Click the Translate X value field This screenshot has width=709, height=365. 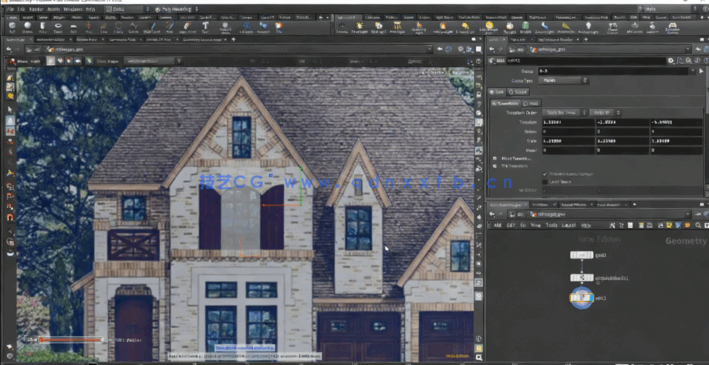[568, 123]
